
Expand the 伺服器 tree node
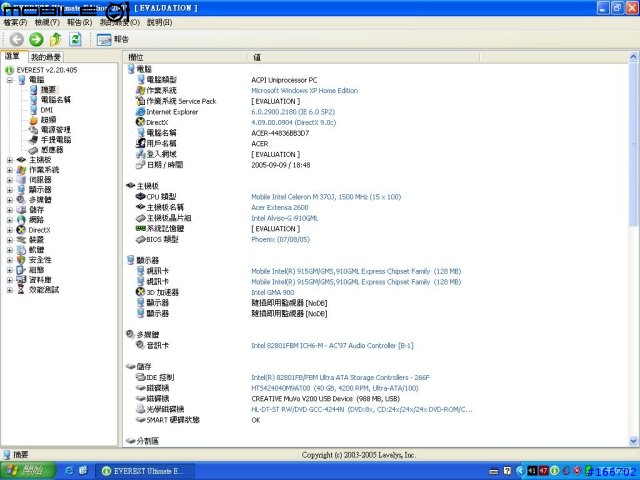point(9,180)
